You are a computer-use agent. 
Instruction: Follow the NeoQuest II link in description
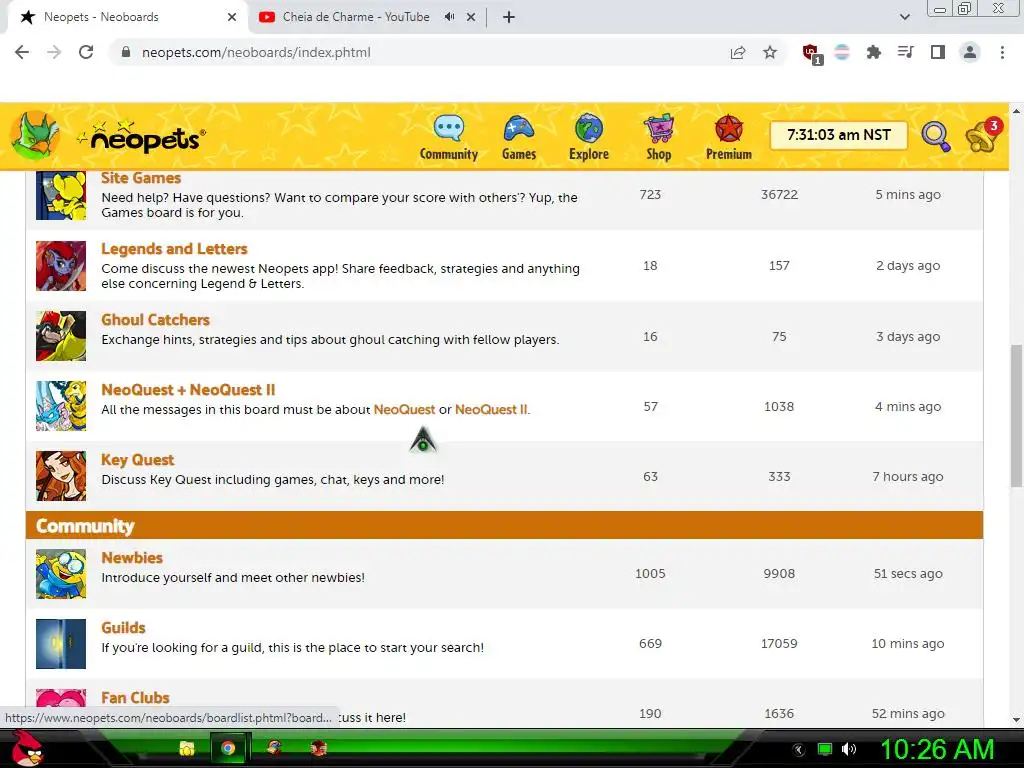[491, 409]
